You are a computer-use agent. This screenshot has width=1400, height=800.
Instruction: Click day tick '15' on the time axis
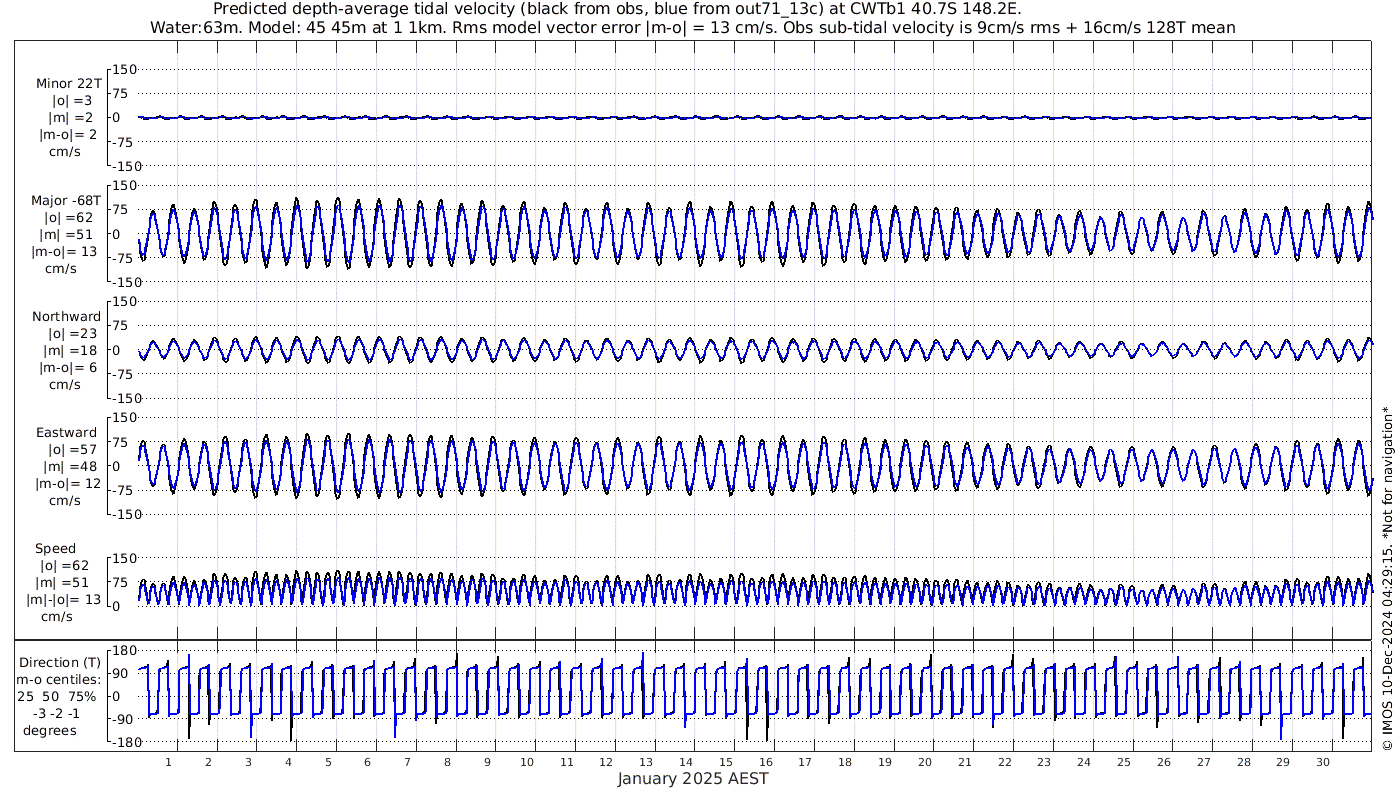click(726, 762)
